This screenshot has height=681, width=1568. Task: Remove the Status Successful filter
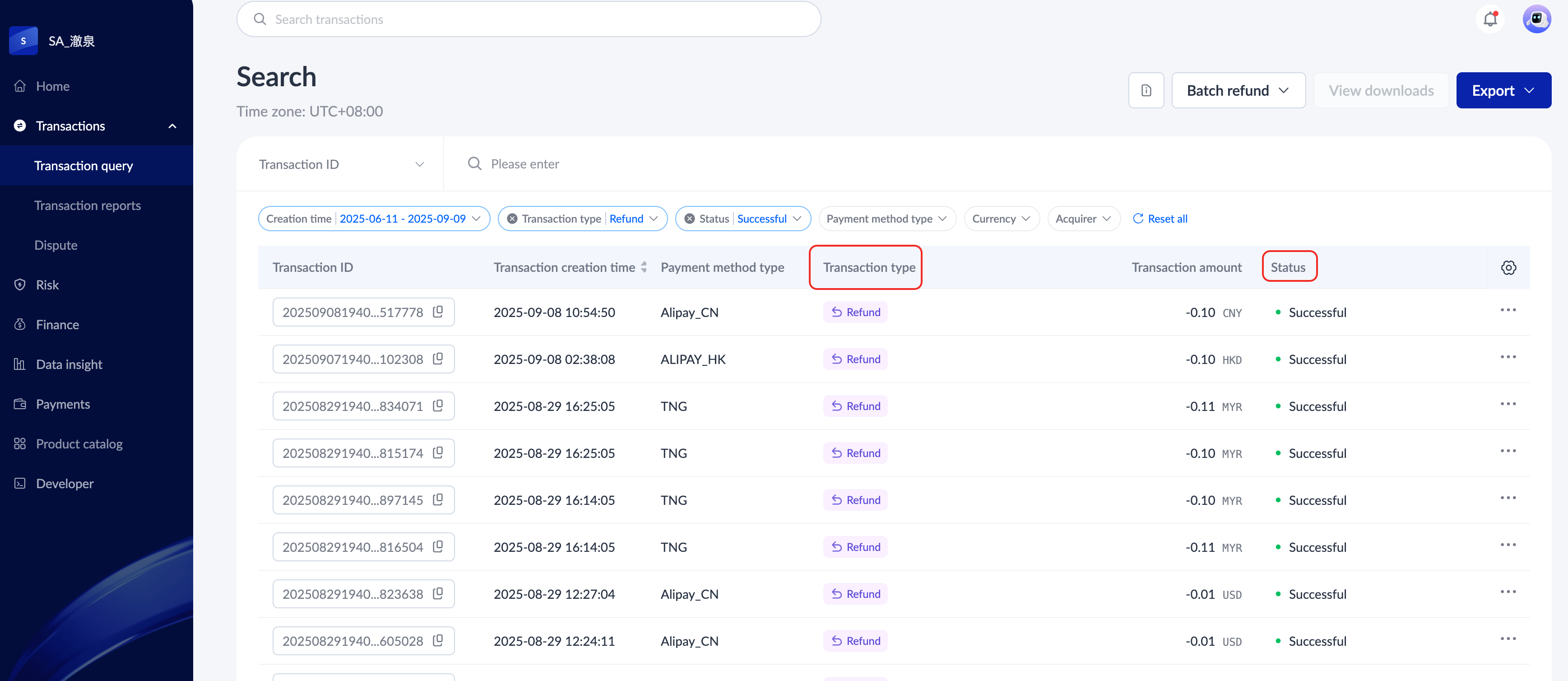(689, 219)
